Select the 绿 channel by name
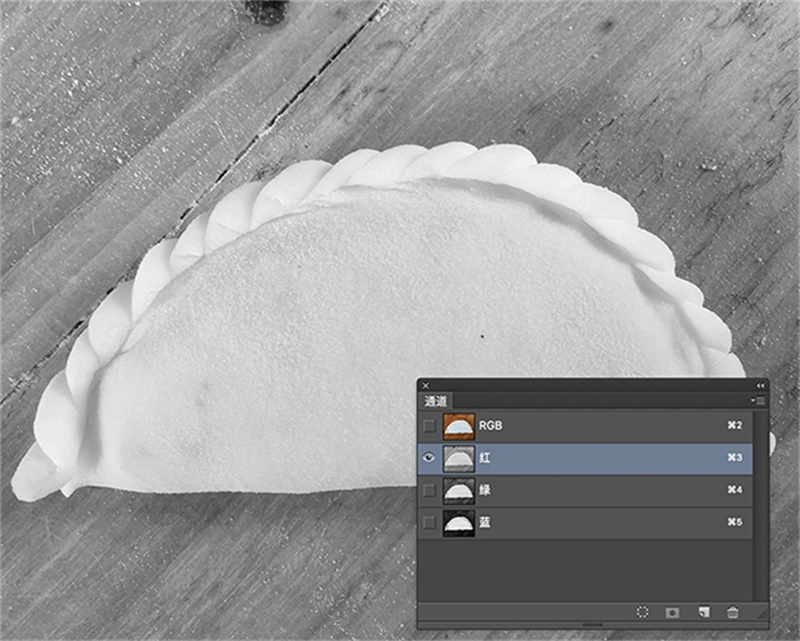The image size is (800, 641). click(485, 491)
